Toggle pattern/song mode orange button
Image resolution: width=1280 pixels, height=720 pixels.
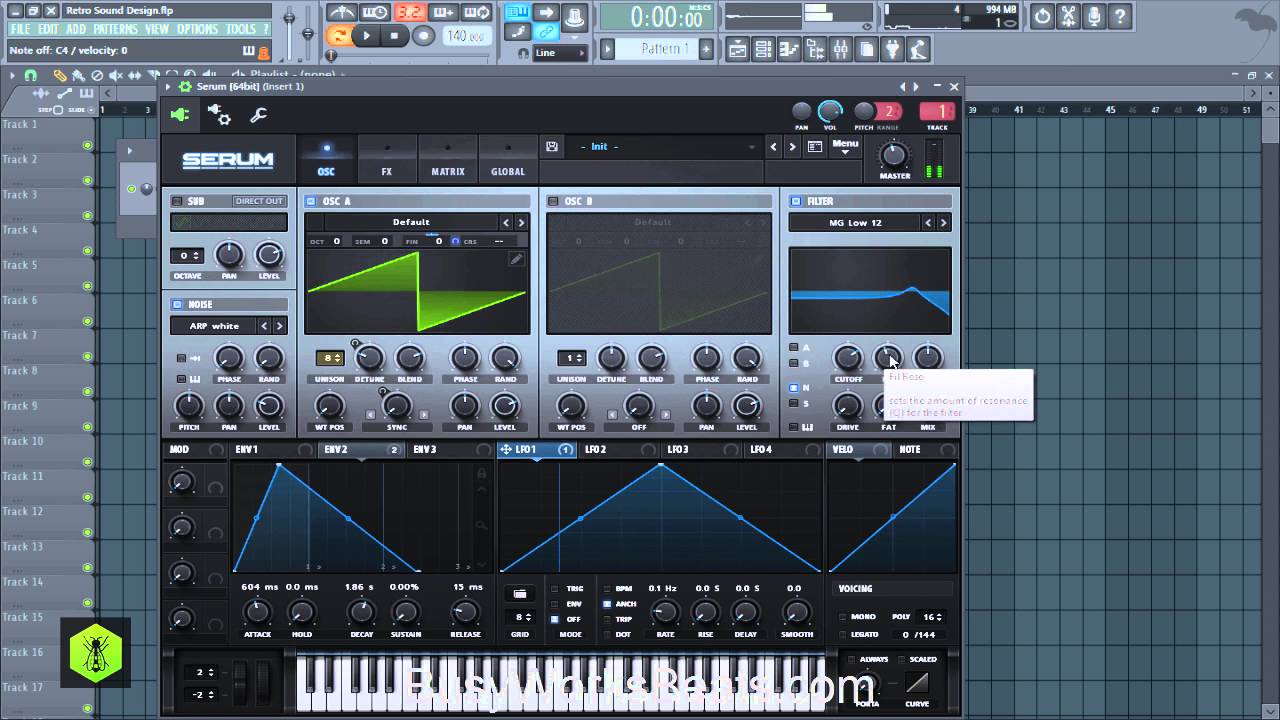point(339,36)
